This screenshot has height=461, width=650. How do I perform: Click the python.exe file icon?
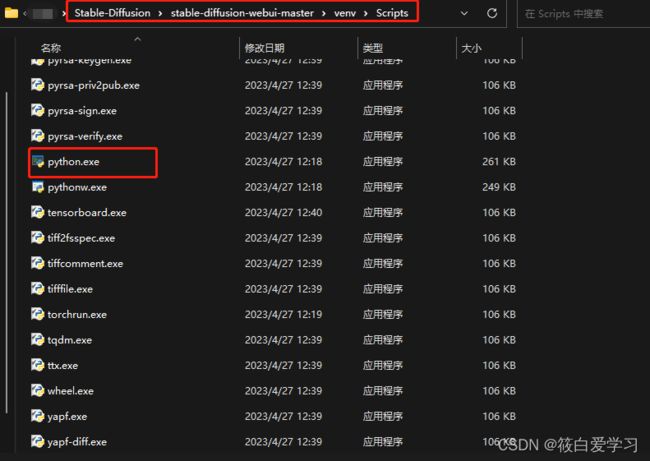click(38, 161)
